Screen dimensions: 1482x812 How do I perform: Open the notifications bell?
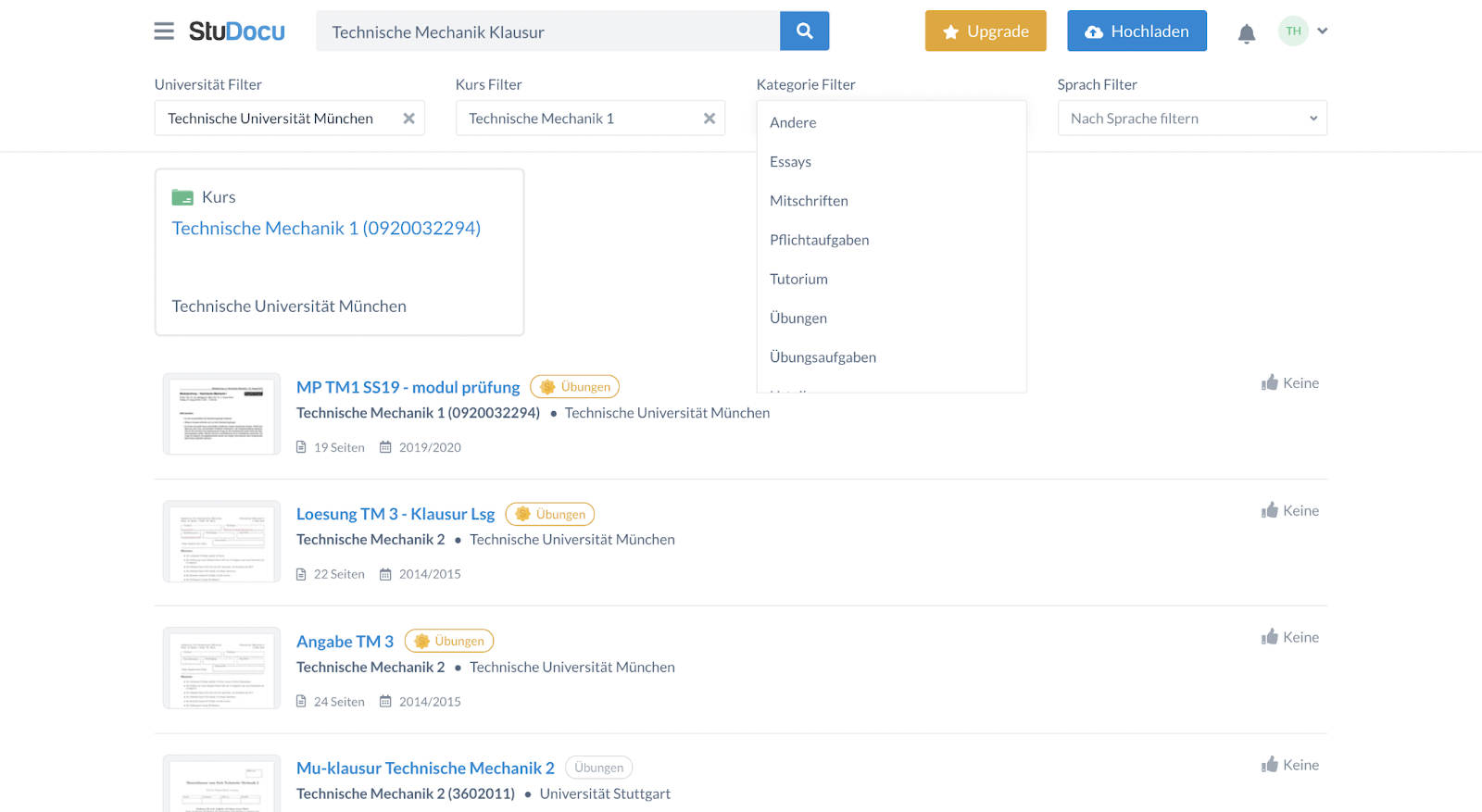(1247, 34)
